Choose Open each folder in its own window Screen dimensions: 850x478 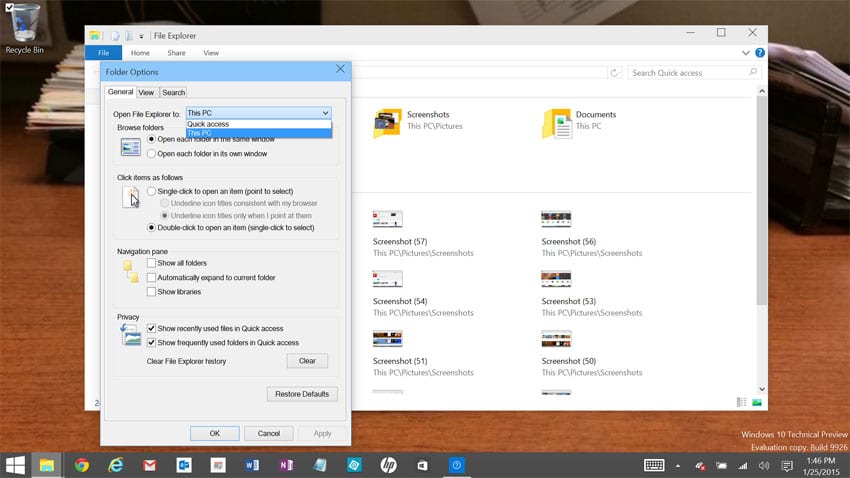(151, 154)
